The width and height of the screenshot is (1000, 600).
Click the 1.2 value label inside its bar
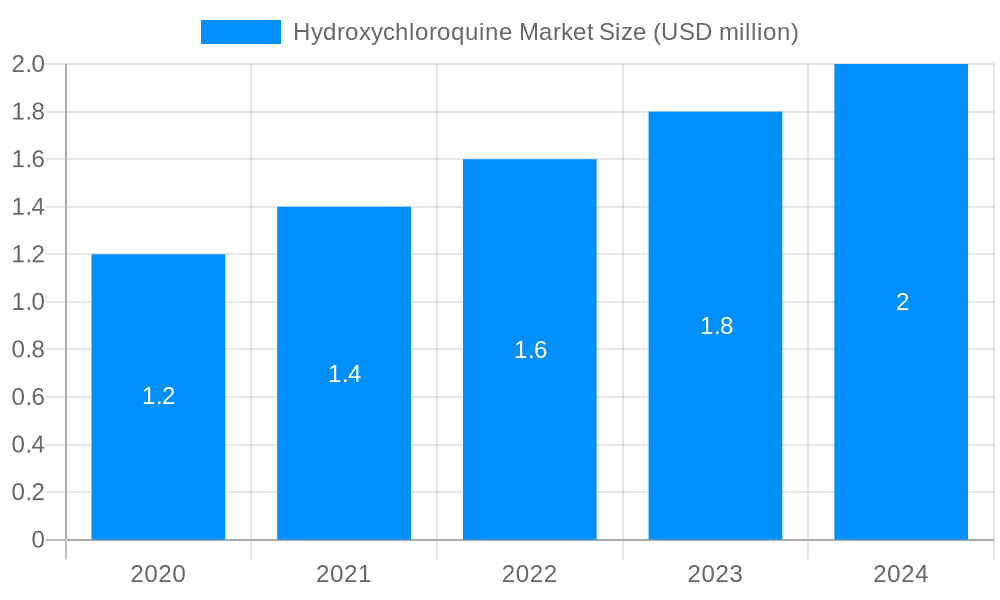[x=157, y=396]
